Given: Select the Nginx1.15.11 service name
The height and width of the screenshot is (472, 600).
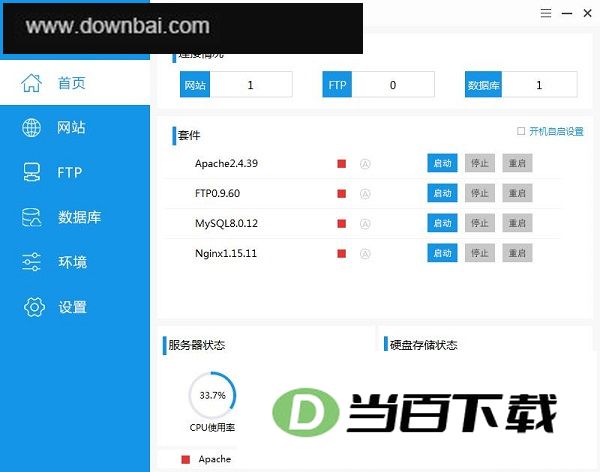Looking at the screenshot, I should 226,253.
